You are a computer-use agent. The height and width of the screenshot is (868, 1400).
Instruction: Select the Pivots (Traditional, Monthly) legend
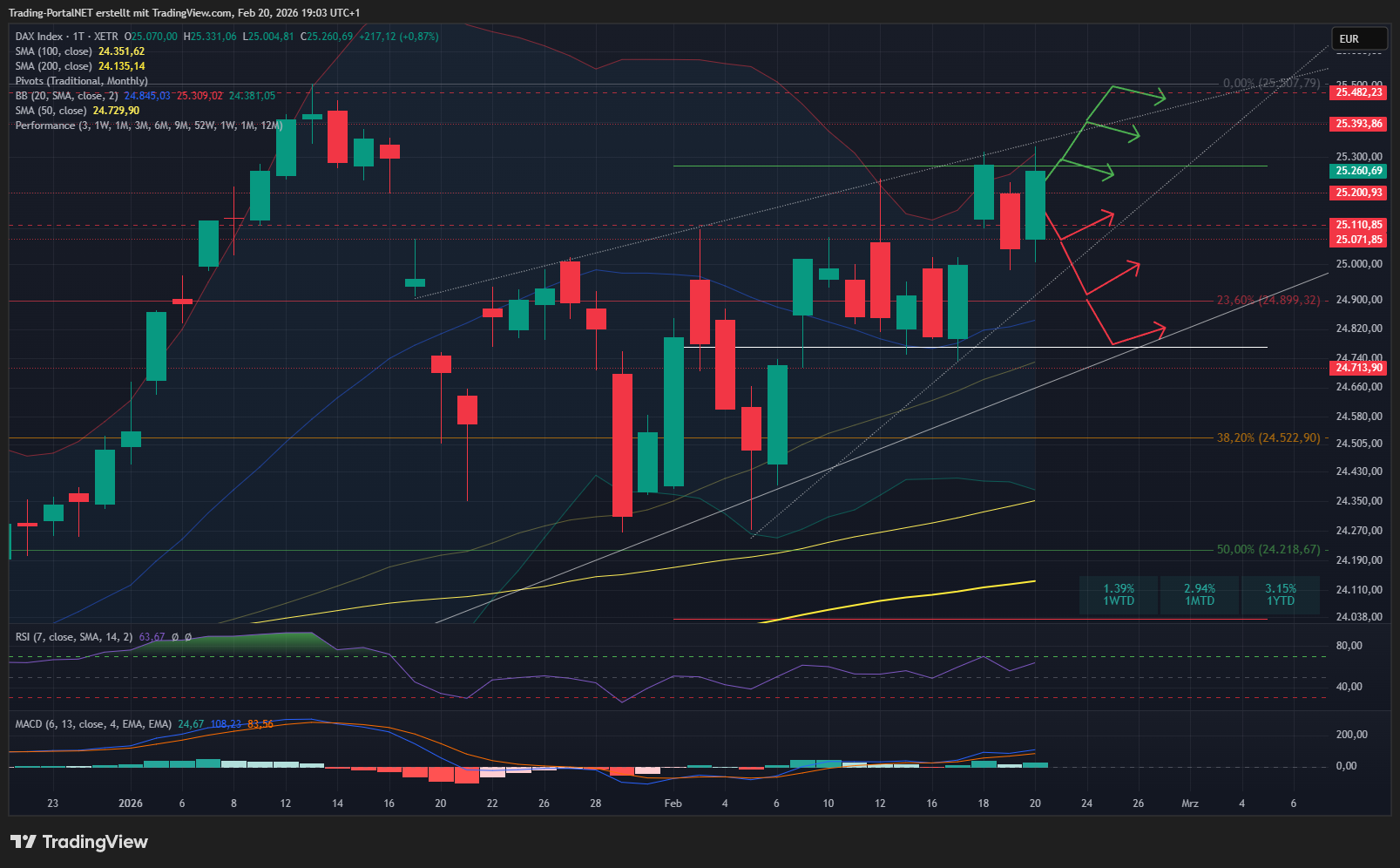coord(81,81)
